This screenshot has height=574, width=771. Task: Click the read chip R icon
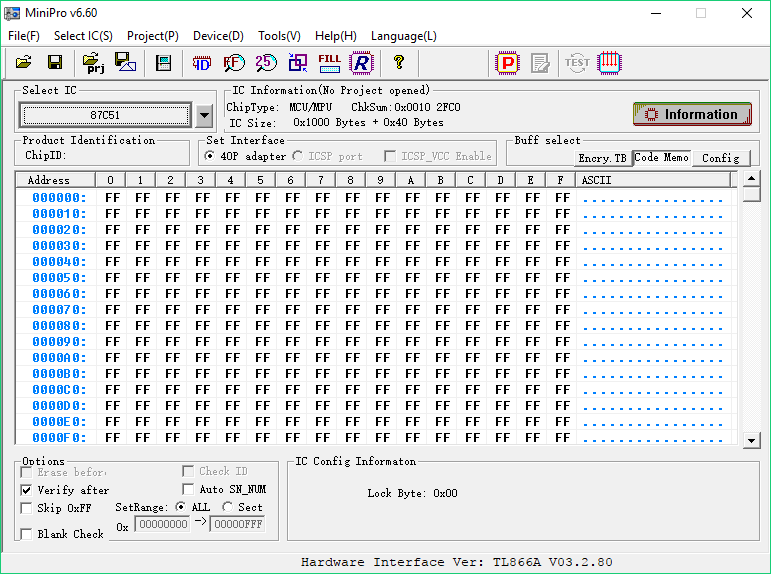point(360,63)
